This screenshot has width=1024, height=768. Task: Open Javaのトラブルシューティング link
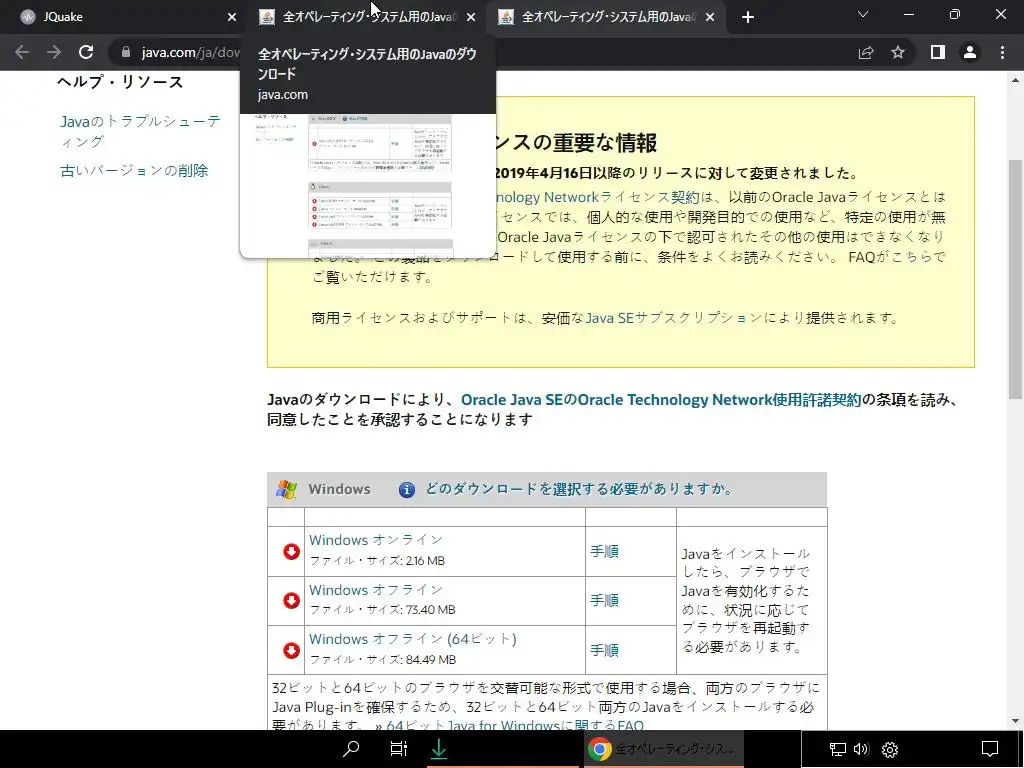point(140,131)
